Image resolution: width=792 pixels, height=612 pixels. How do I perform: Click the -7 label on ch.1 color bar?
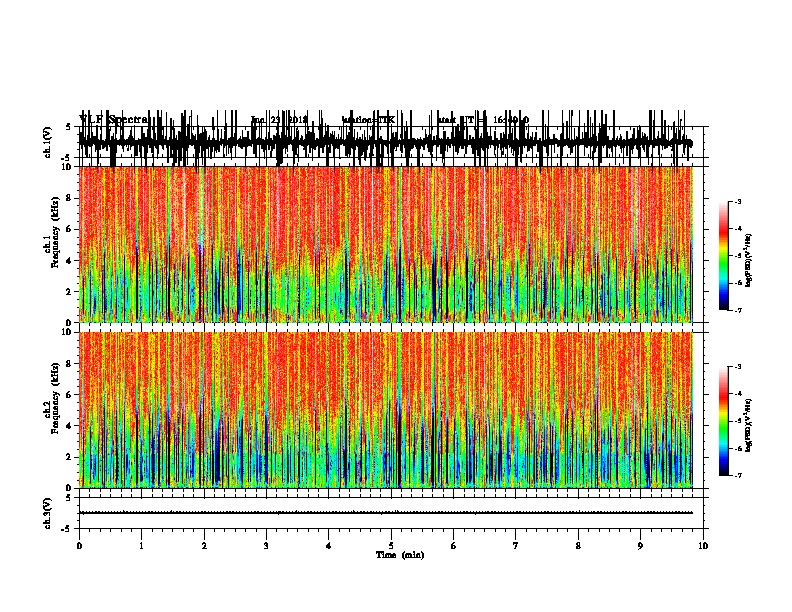coord(737,310)
